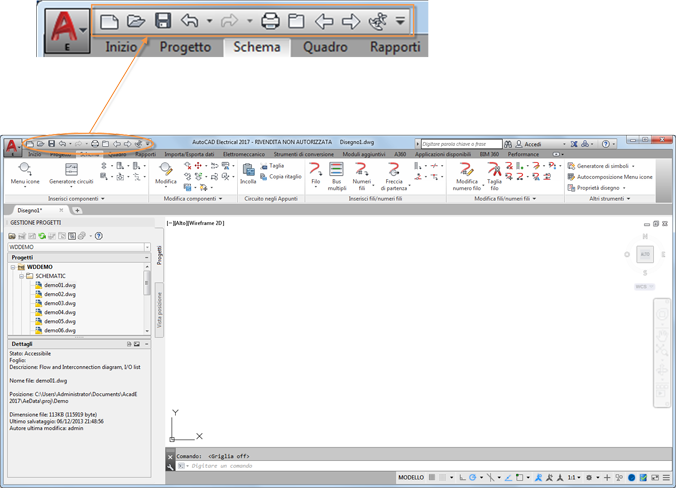
Task: Select the Modifica numero filo tool
Action: click(x=466, y=176)
